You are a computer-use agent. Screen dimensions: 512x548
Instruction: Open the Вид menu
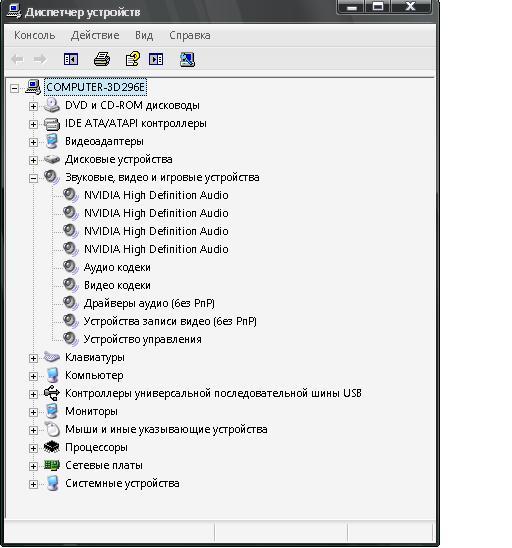(x=144, y=35)
